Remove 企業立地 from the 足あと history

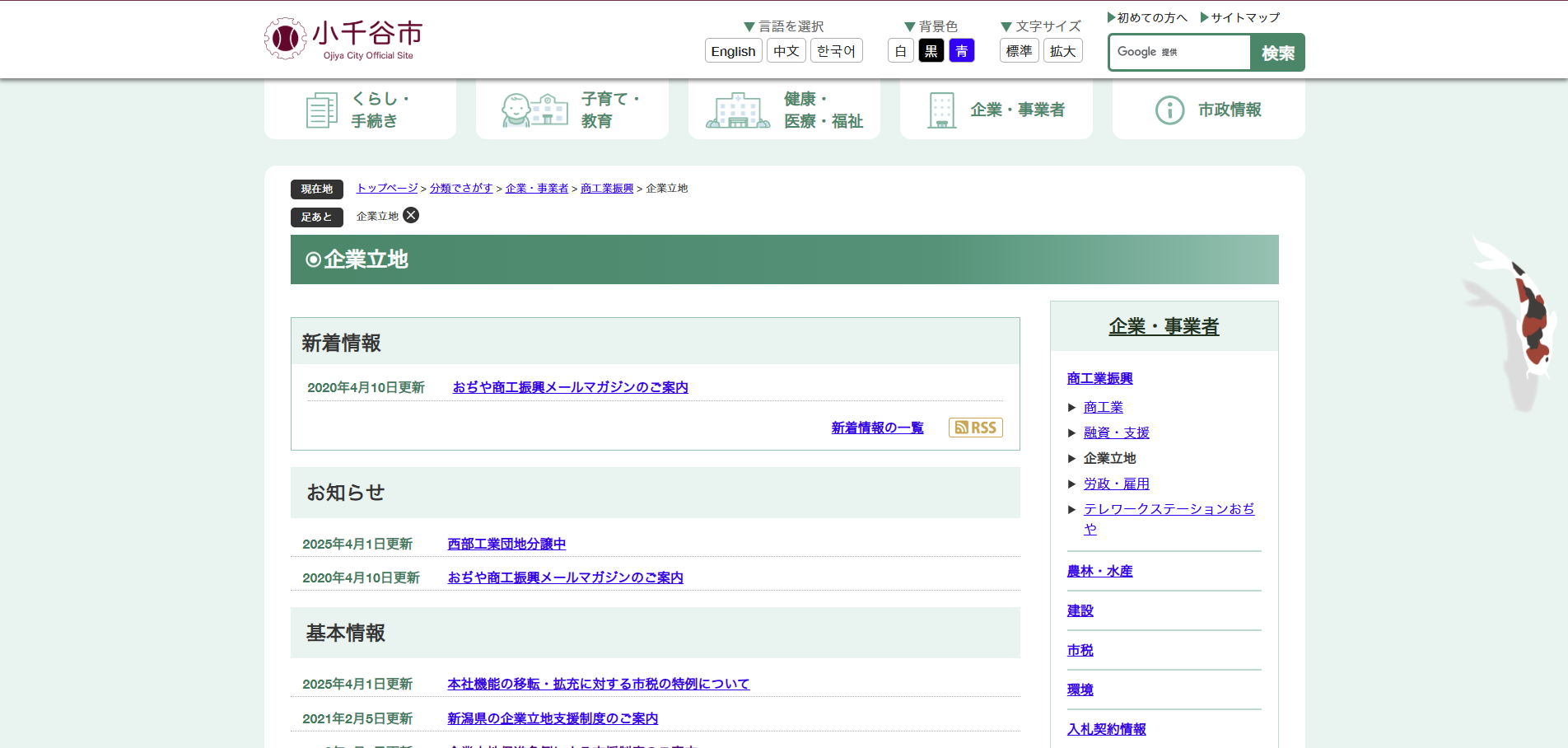point(411,215)
